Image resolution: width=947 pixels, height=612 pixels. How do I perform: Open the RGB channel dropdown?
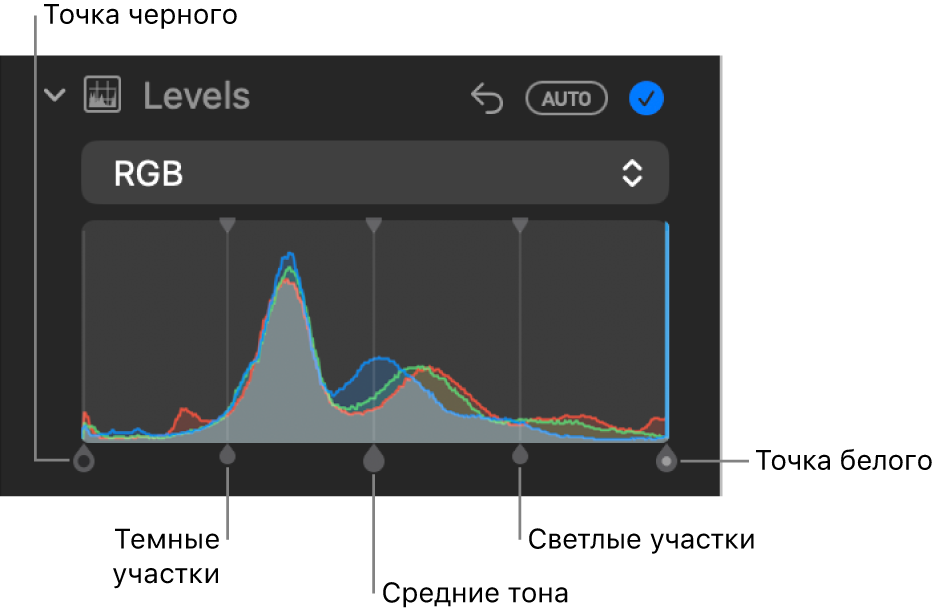pyautogui.click(x=375, y=173)
